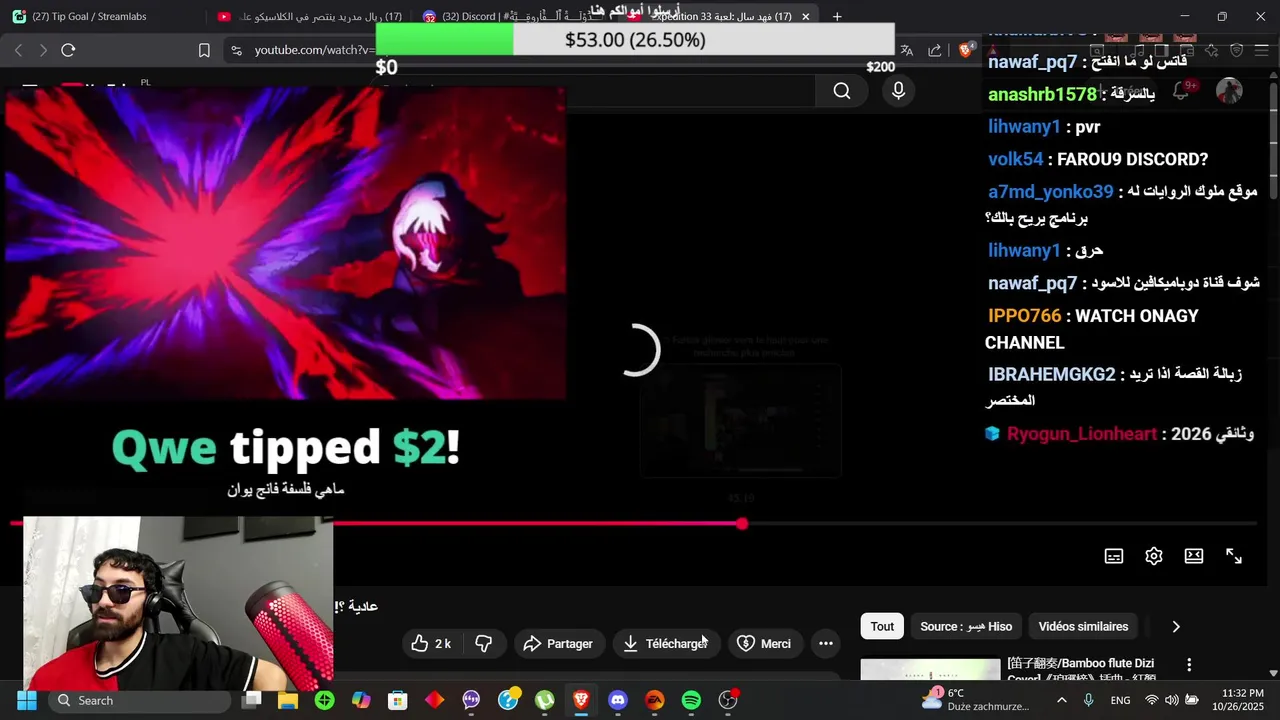The width and height of the screenshot is (1280, 720).
Task: Open the Windows Start menu
Action: [x=26, y=700]
